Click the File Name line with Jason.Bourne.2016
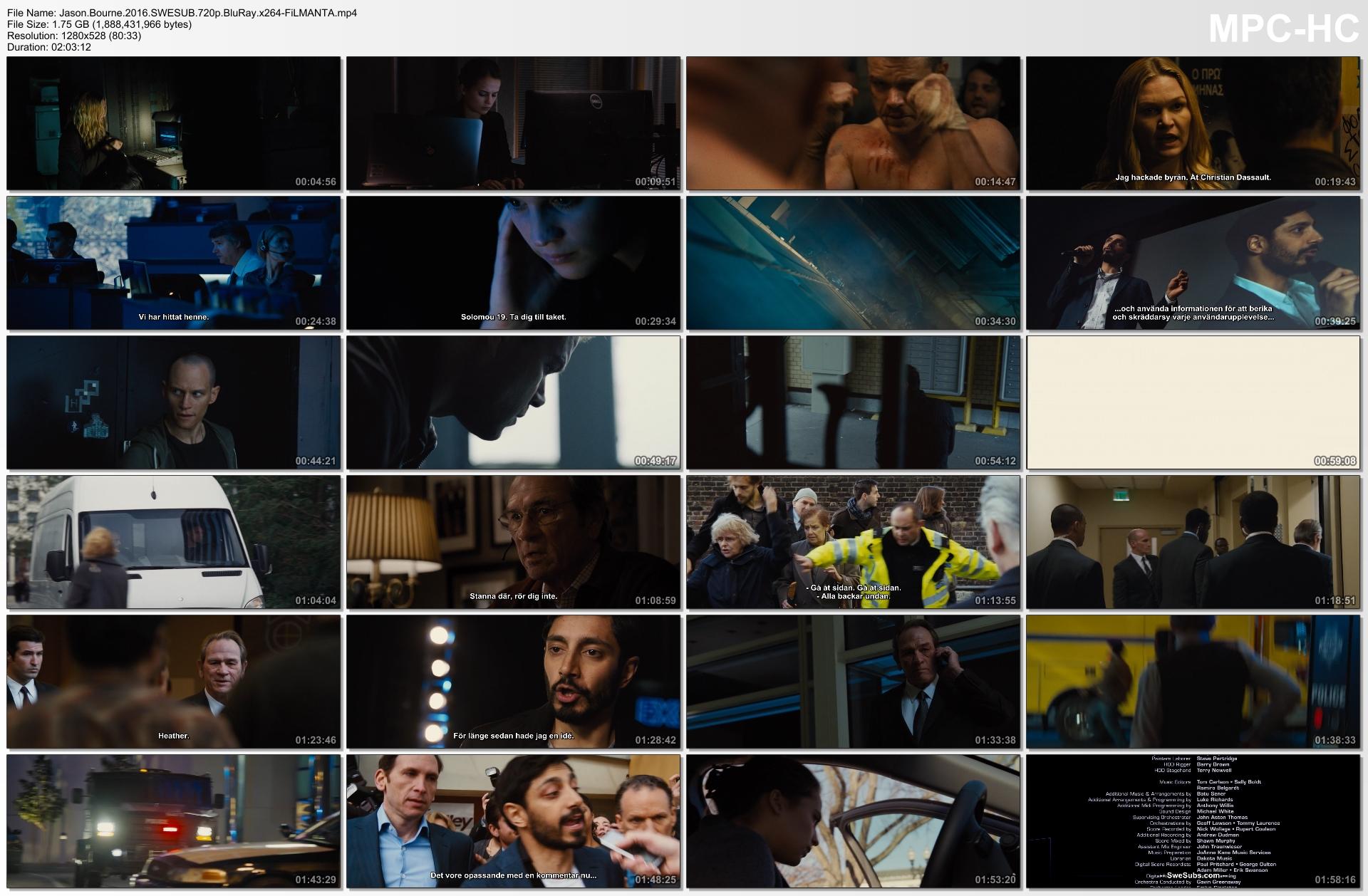Screen dimensions: 1368x896 [182, 13]
